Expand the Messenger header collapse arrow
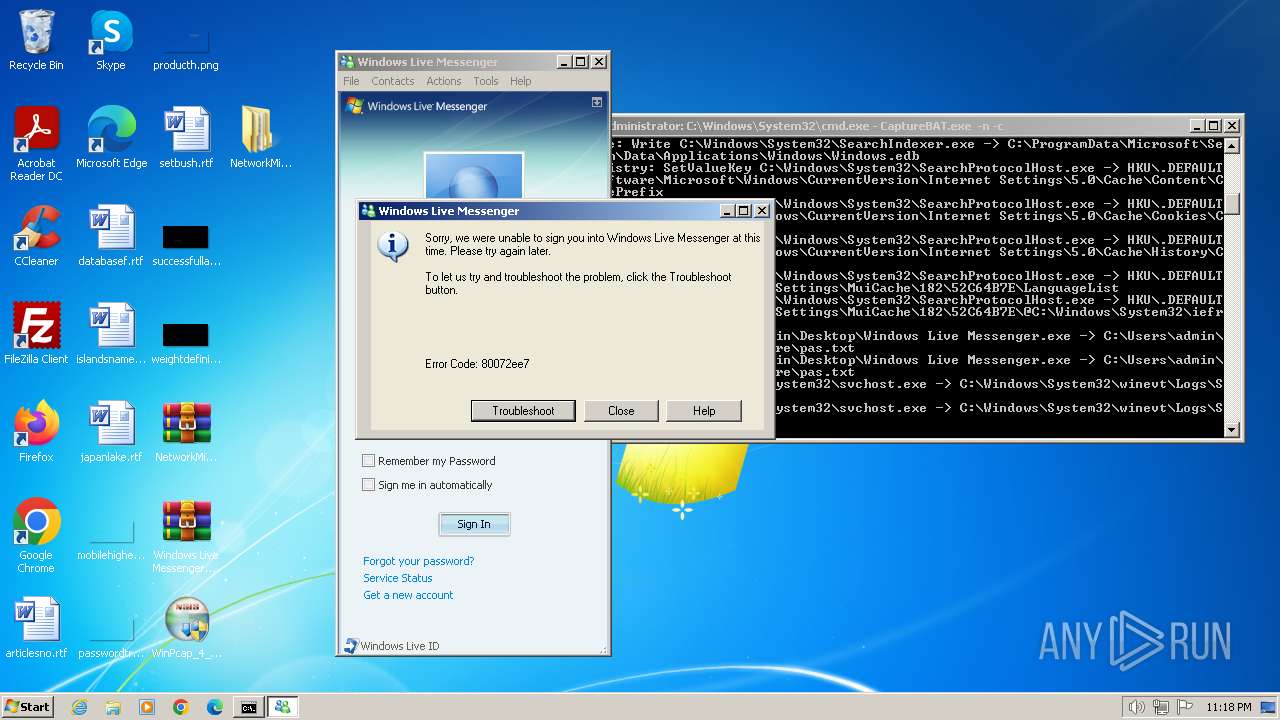Image resolution: width=1280 pixels, height=720 pixels. click(597, 102)
